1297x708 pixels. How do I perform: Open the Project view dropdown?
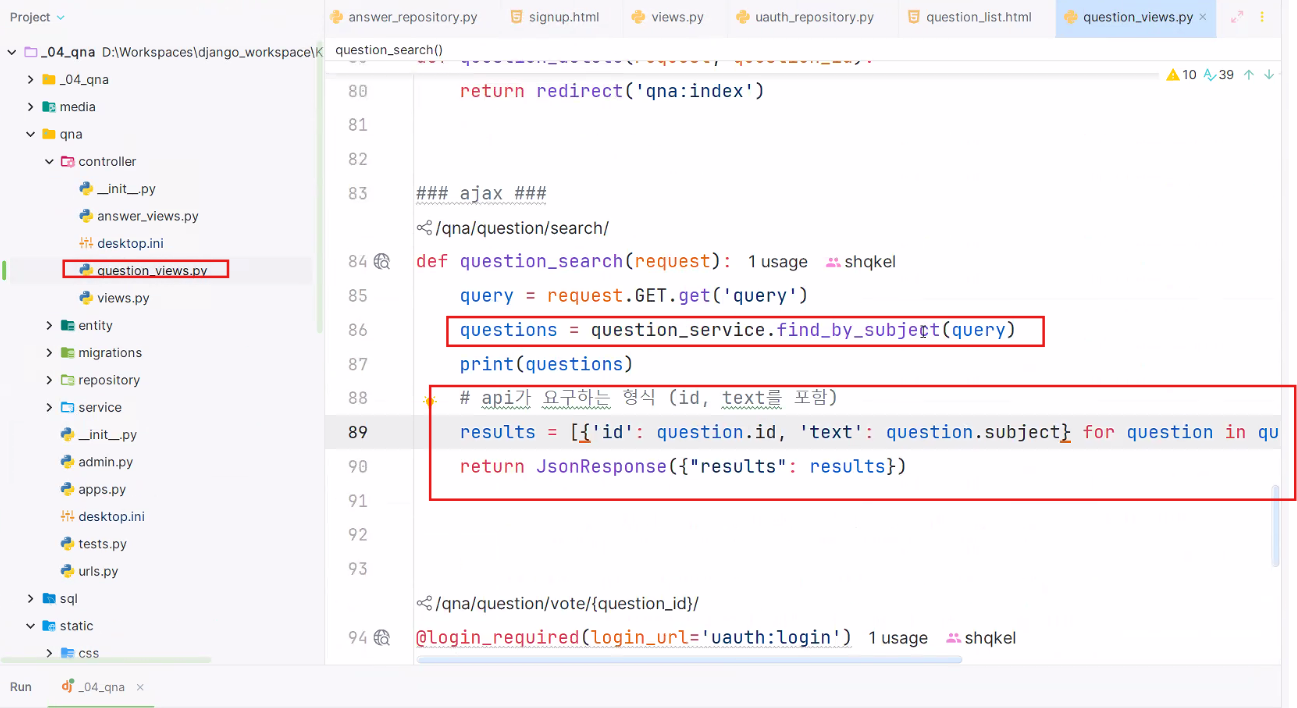point(37,17)
